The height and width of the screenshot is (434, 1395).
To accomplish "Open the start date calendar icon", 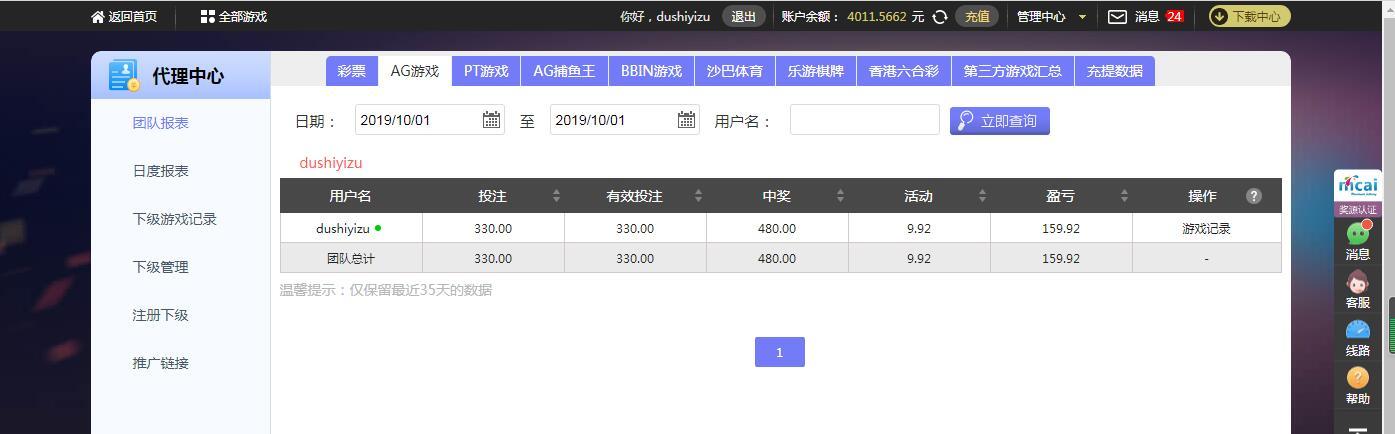I will click(x=491, y=120).
